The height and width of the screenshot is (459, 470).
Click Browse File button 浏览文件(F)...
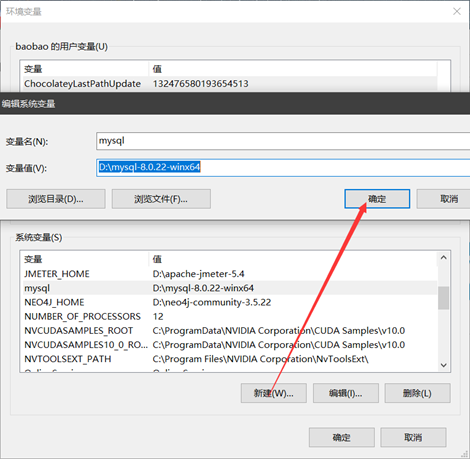pos(161,199)
